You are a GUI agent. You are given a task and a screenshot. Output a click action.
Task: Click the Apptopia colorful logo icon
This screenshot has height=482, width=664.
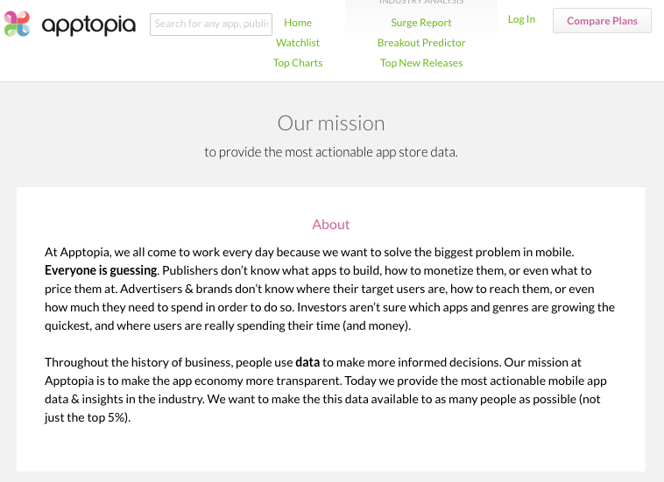click(x=16, y=24)
